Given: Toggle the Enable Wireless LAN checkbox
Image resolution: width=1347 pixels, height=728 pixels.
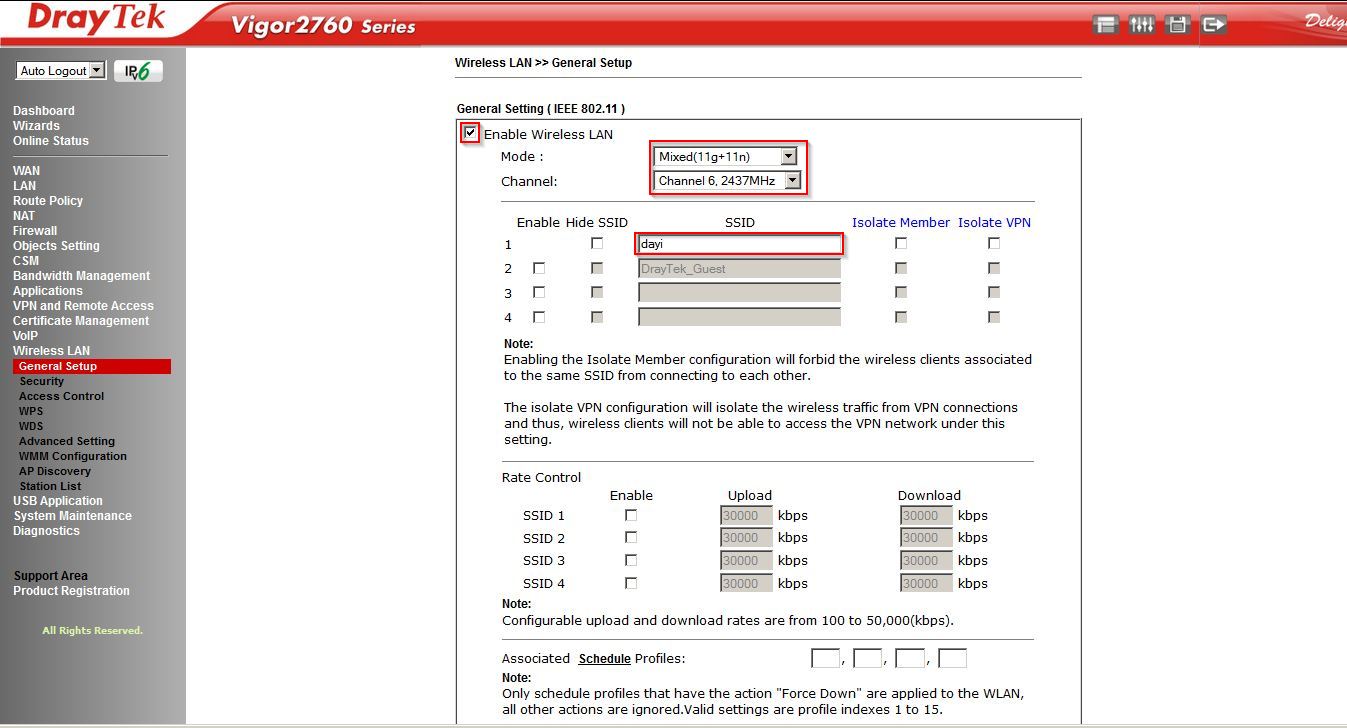Looking at the screenshot, I should [470, 133].
